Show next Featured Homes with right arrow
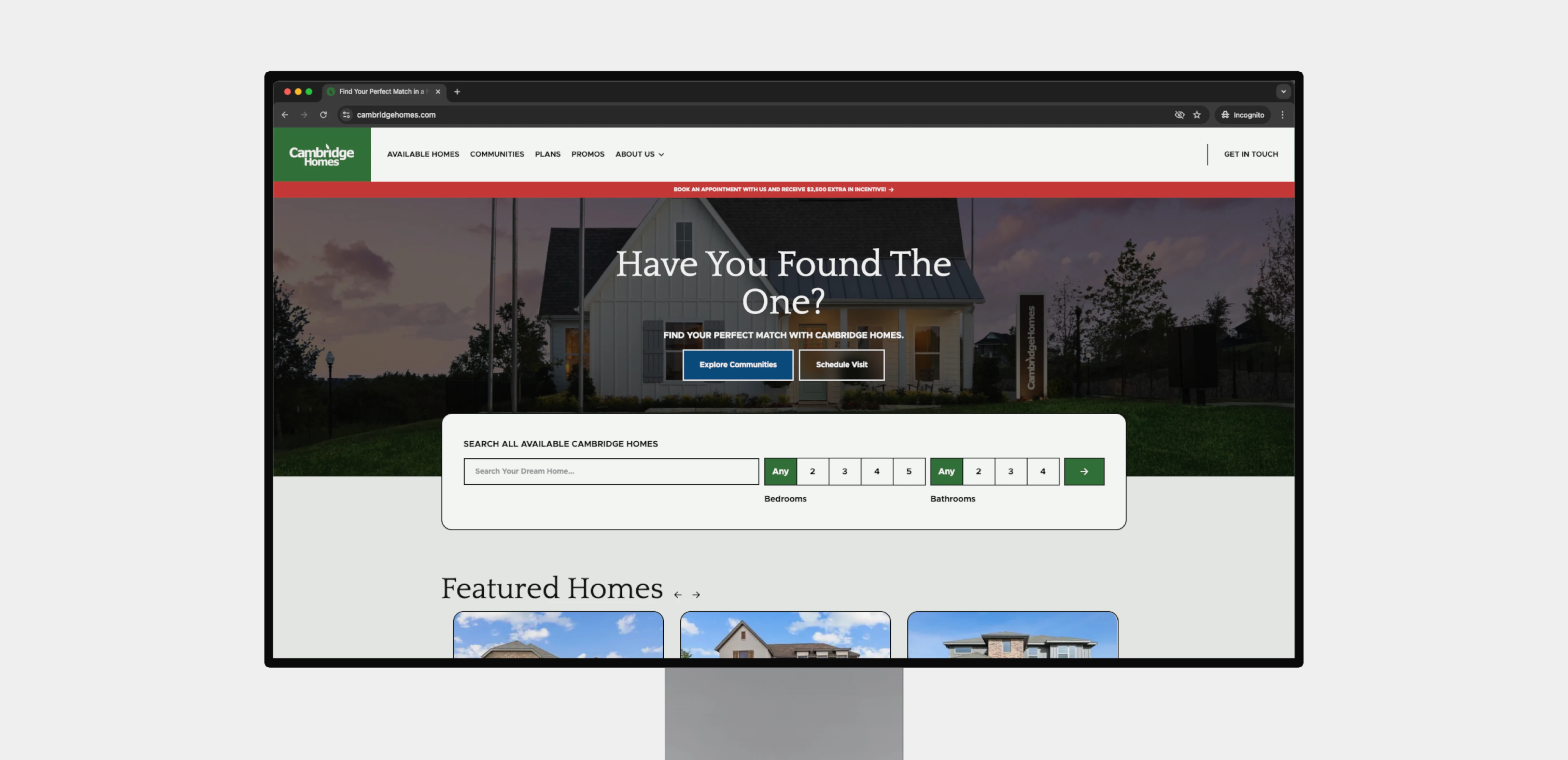 [x=696, y=594]
